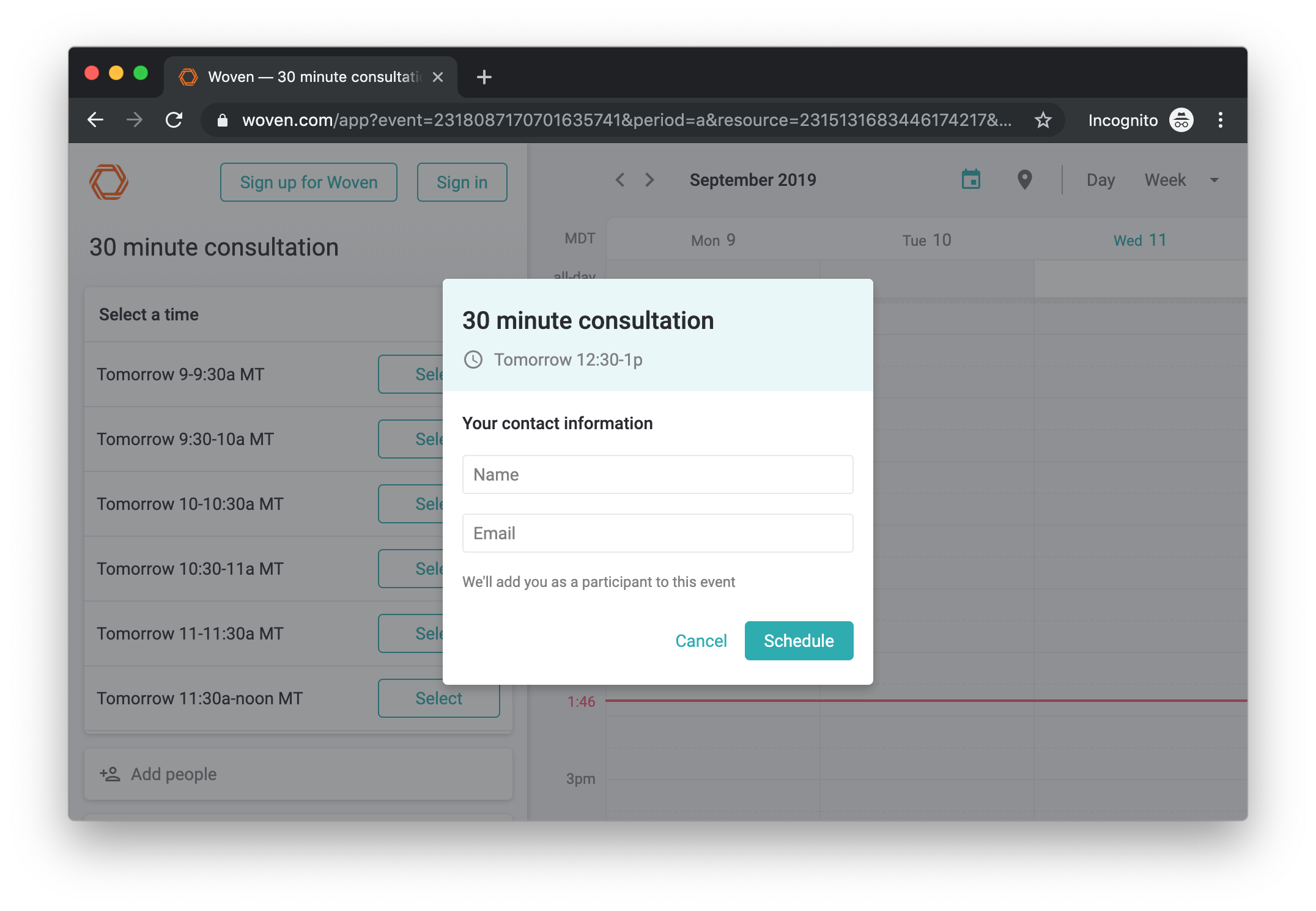
Task: Click the Sign in button
Action: pyautogui.click(x=462, y=182)
